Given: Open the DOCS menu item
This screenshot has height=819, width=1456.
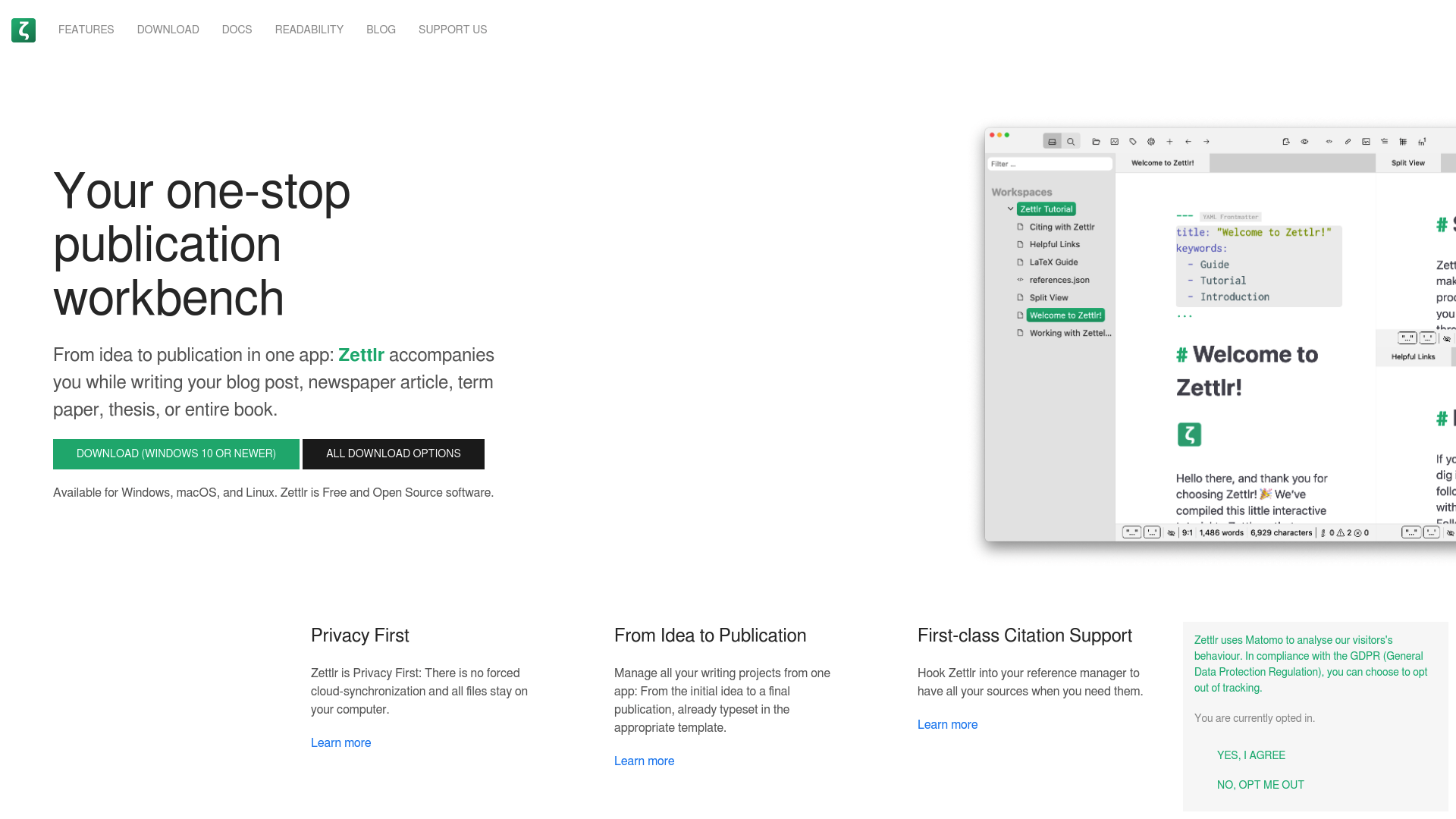Looking at the screenshot, I should [236, 30].
